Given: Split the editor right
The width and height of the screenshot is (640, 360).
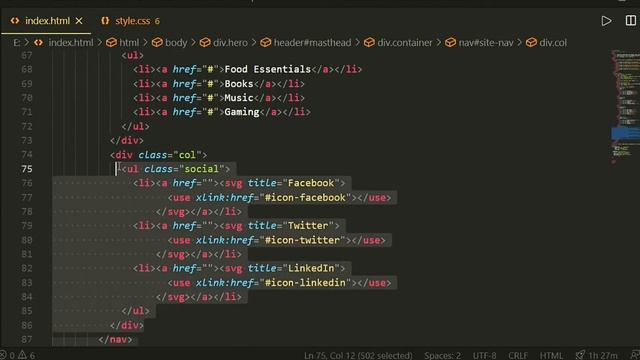Looking at the screenshot, I should [x=631, y=20].
